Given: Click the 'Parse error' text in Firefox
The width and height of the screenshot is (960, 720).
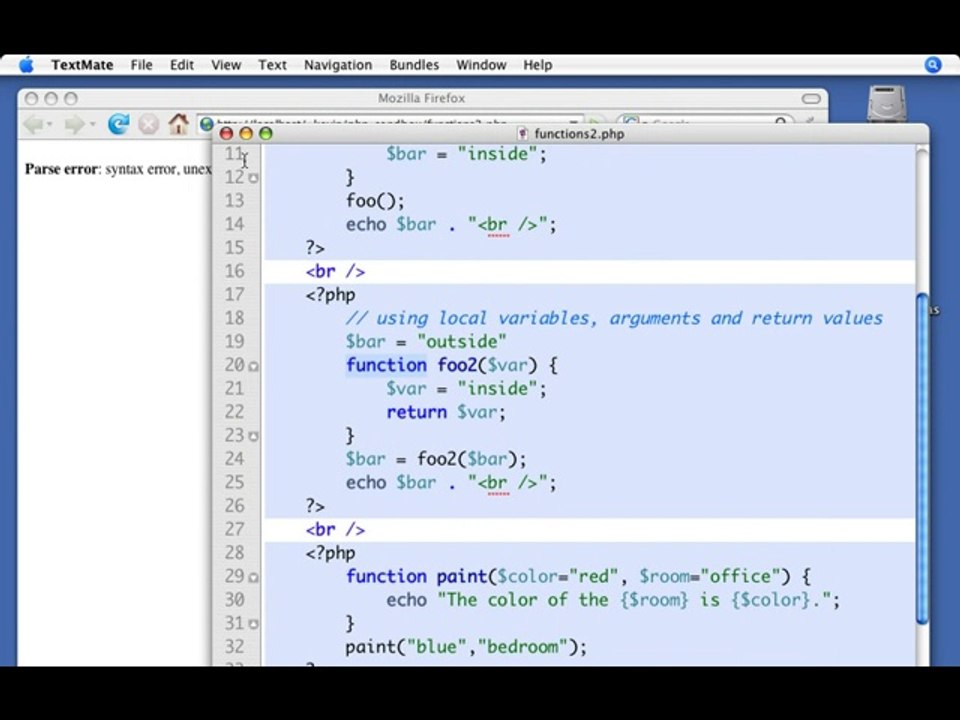Looking at the screenshot, I should [61, 169].
